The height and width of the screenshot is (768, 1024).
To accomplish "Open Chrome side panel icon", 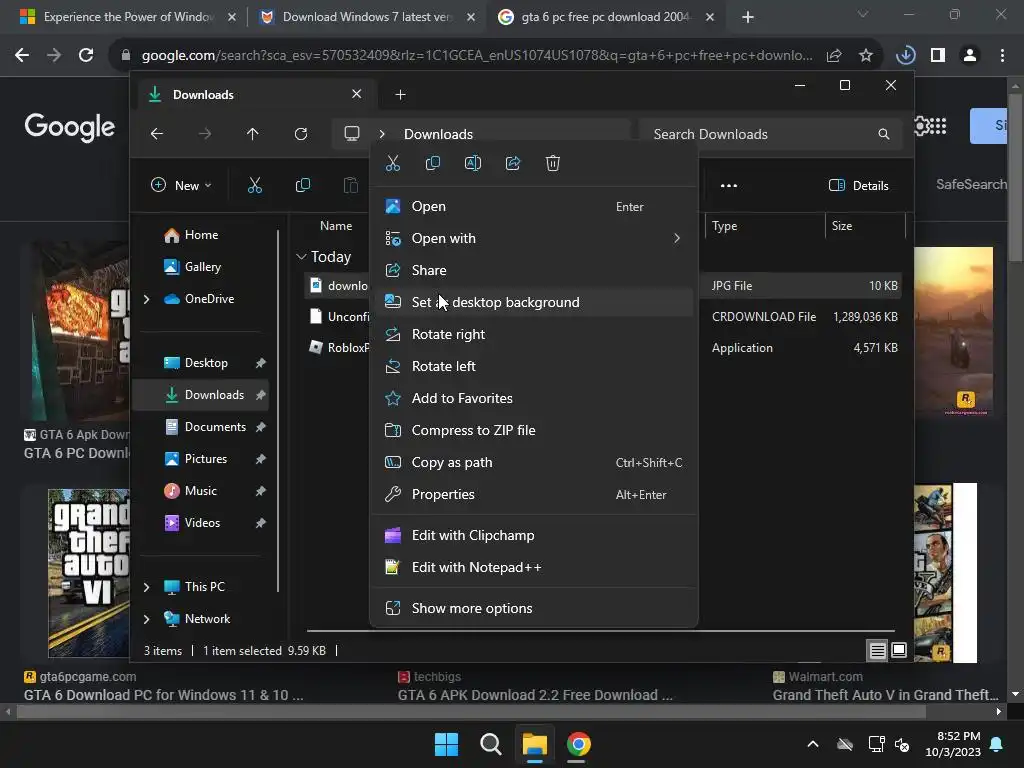I will coord(938,56).
